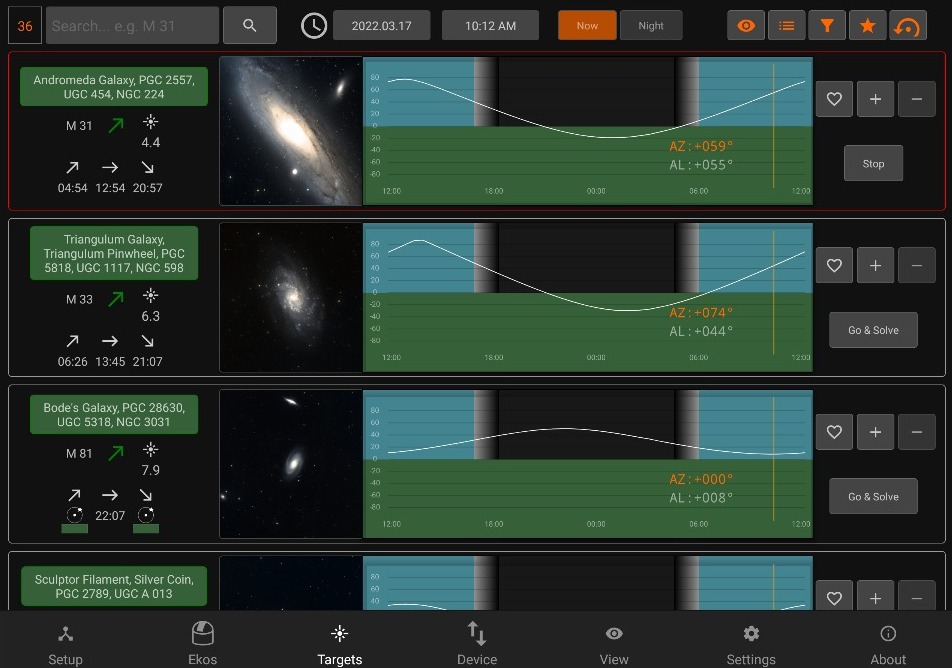Open the list view icon in toolbar

click(x=786, y=26)
